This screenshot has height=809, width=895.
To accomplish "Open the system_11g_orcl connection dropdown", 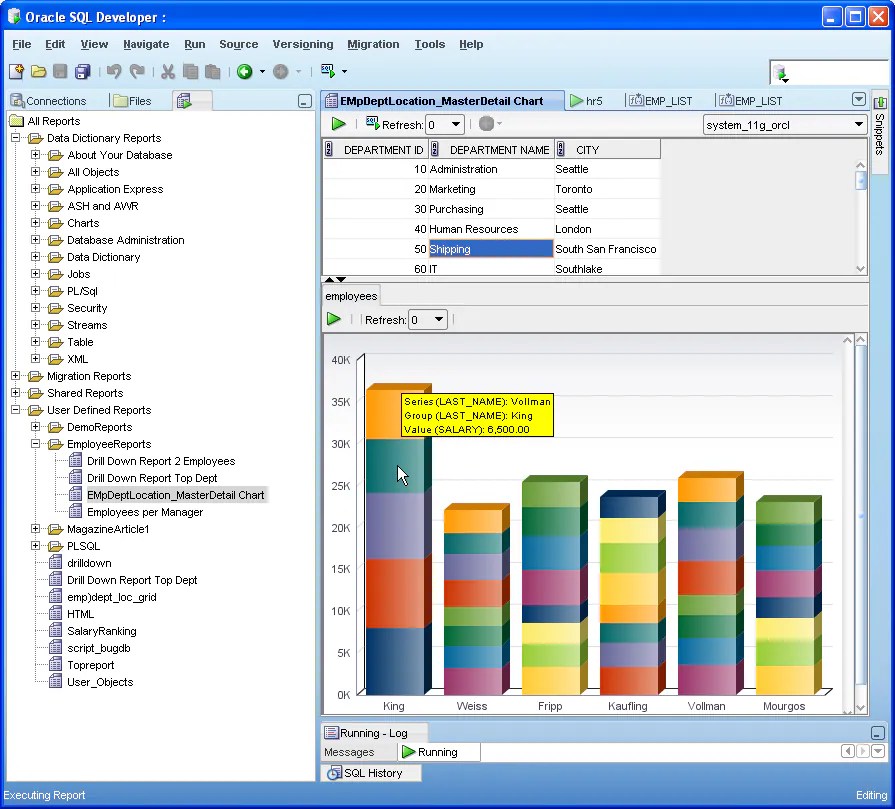I will pyautogui.click(x=858, y=124).
